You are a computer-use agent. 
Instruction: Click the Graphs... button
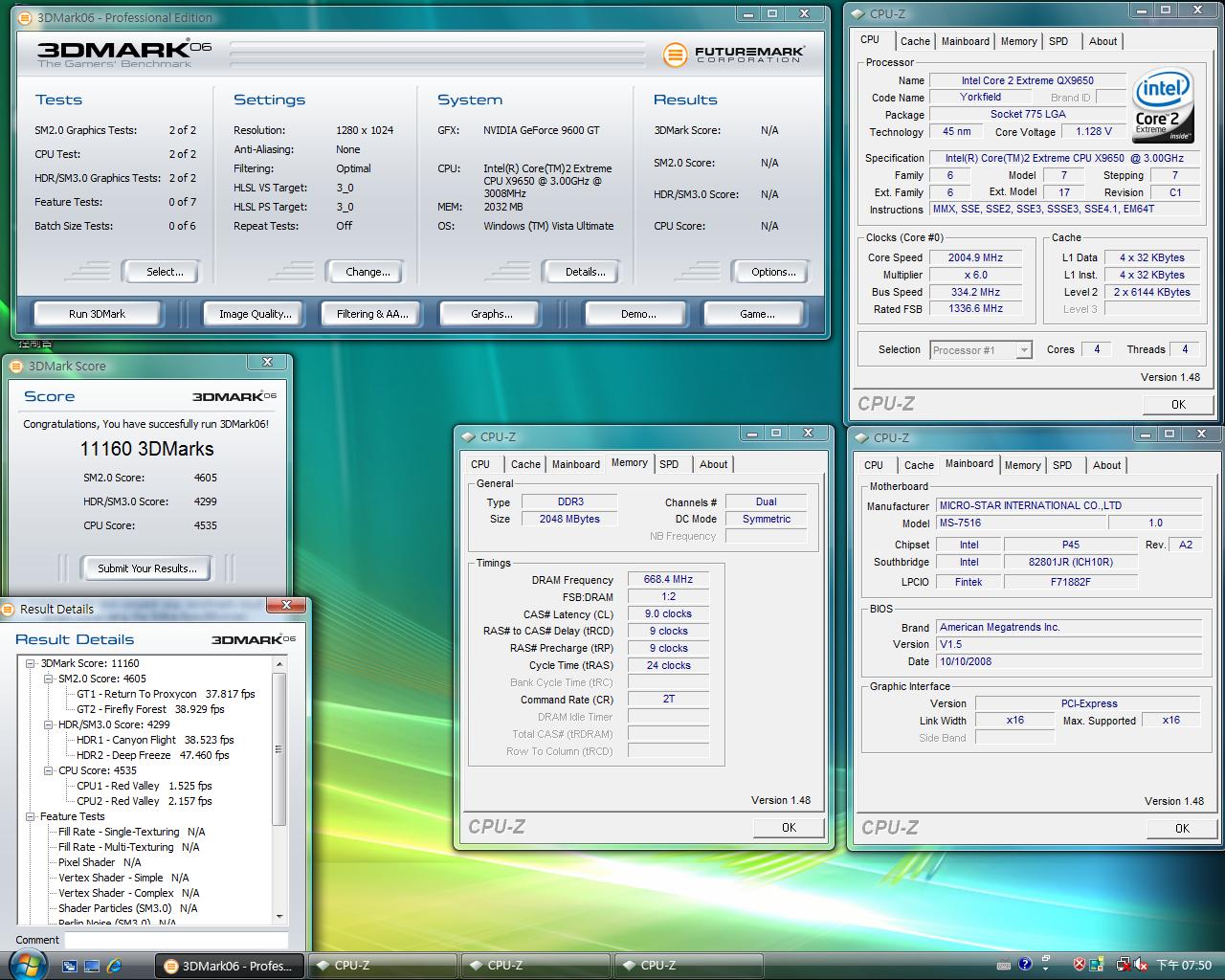pos(491,314)
